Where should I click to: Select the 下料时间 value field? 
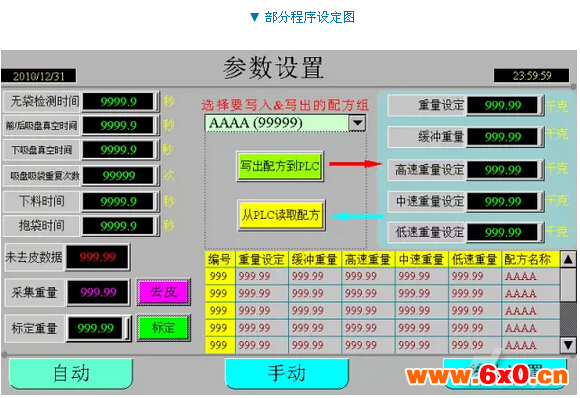point(118,202)
